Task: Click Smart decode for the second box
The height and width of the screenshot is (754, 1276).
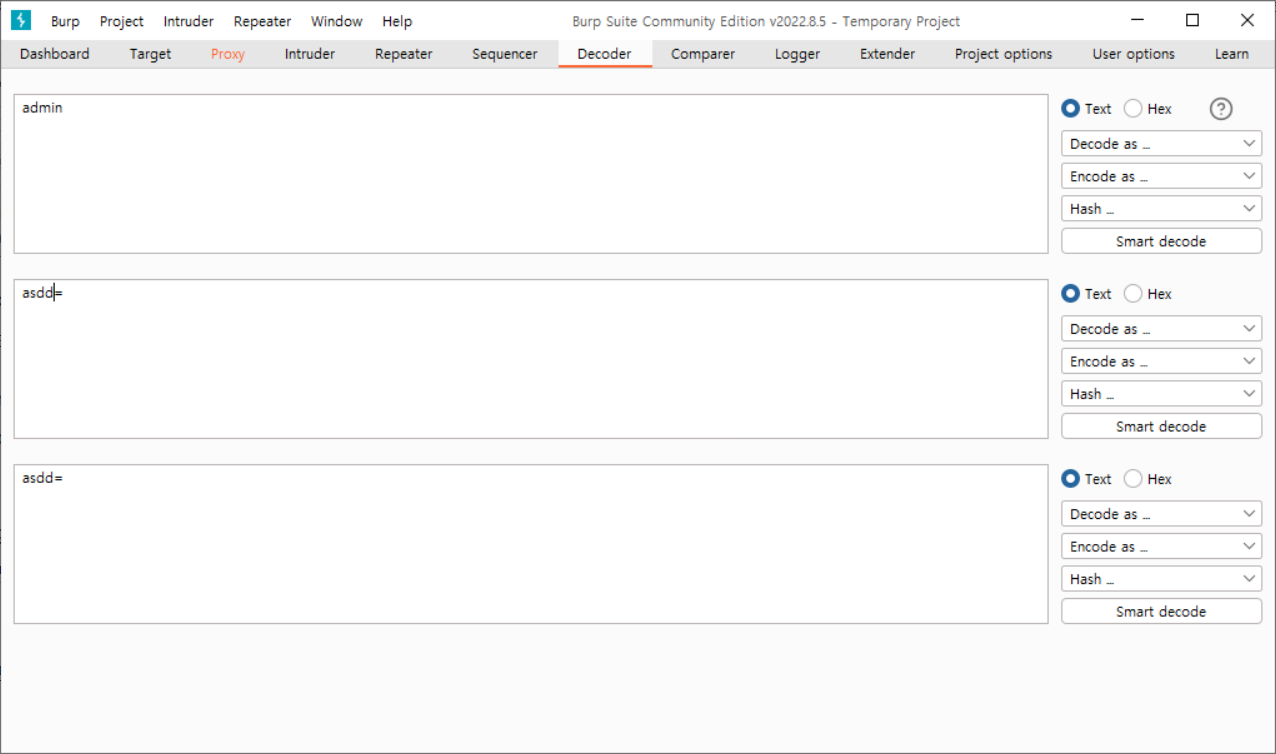Action: (x=1161, y=426)
